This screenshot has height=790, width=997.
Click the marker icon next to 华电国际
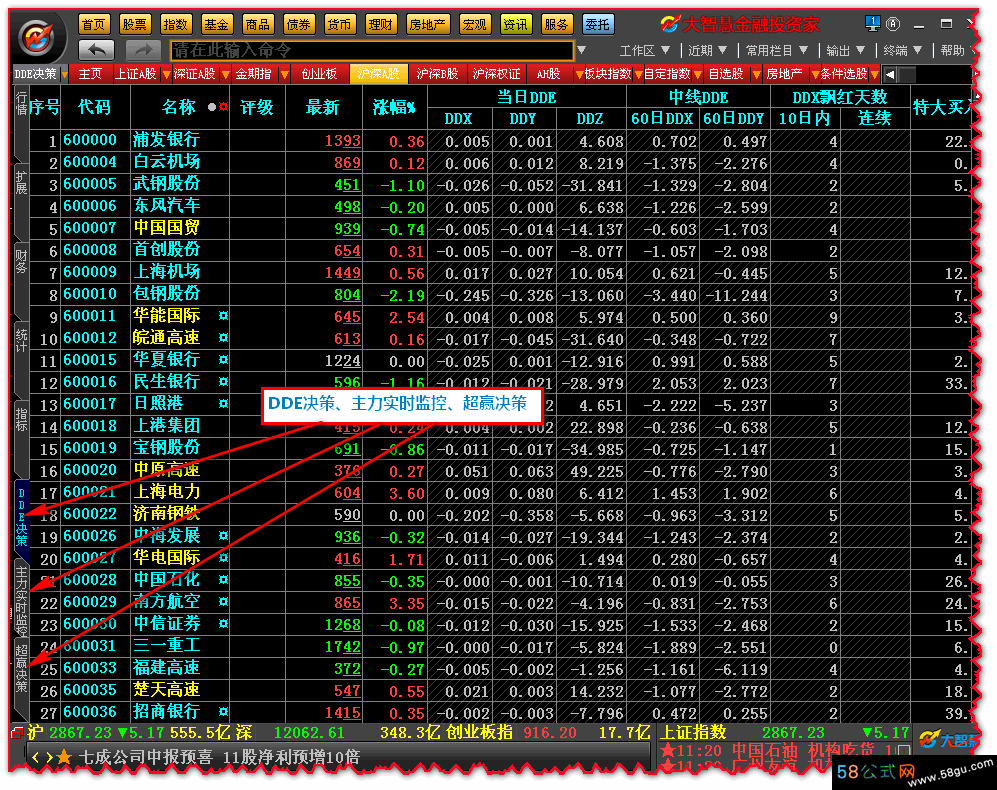pyautogui.click(x=223, y=558)
